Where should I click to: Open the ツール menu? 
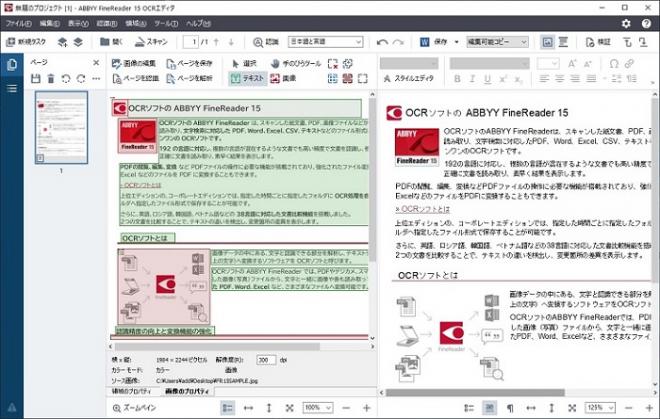point(166,24)
